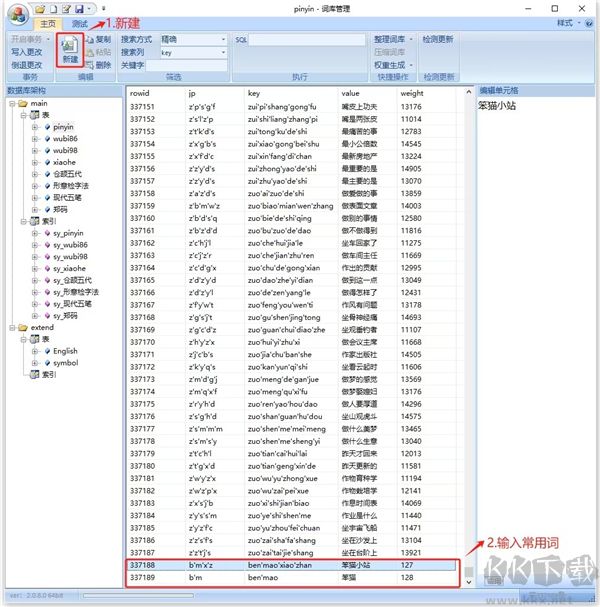
Task: Click the new blank document quick-access icon
Action: [x=53, y=9]
